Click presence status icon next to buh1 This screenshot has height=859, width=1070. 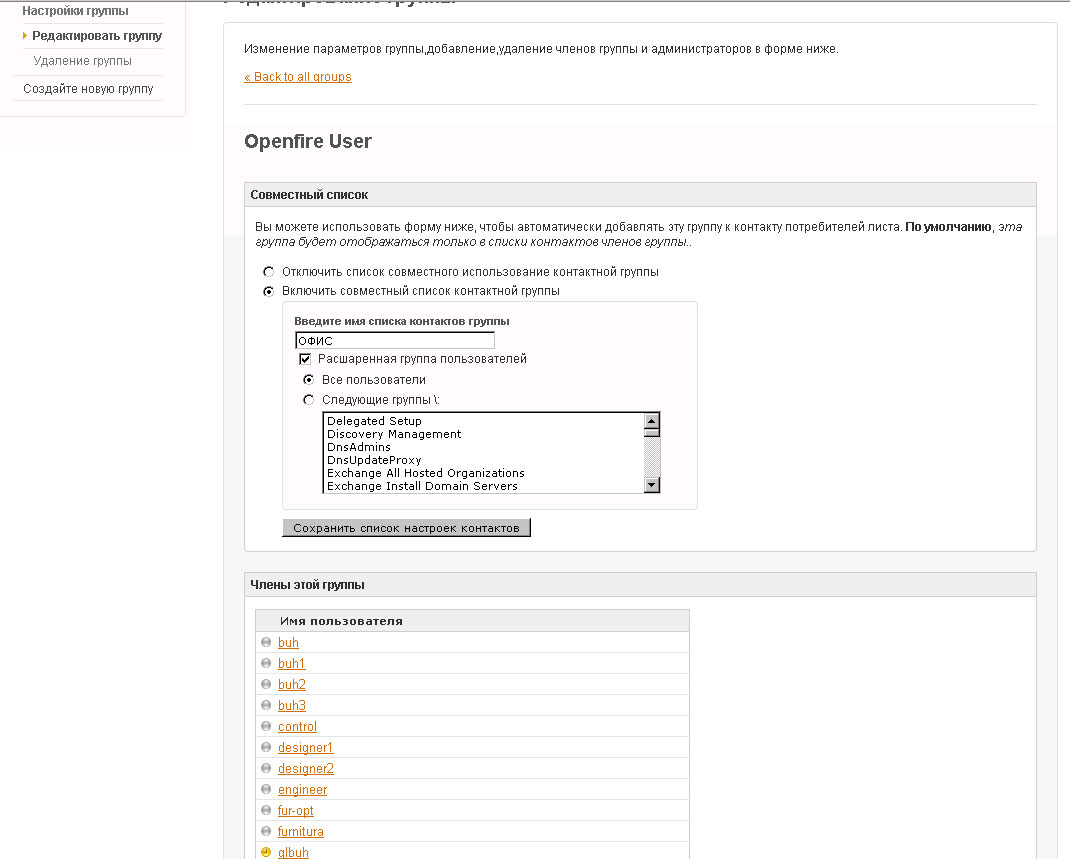click(266, 663)
